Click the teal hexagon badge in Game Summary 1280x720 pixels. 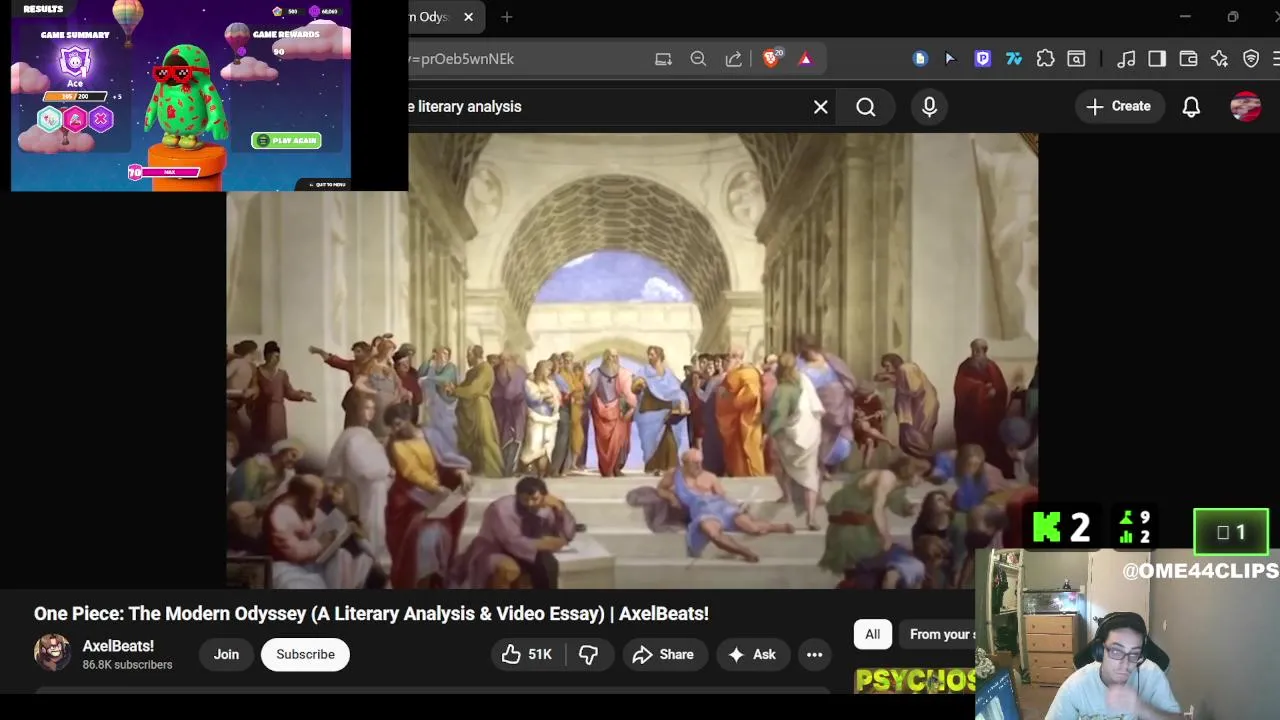click(50, 119)
